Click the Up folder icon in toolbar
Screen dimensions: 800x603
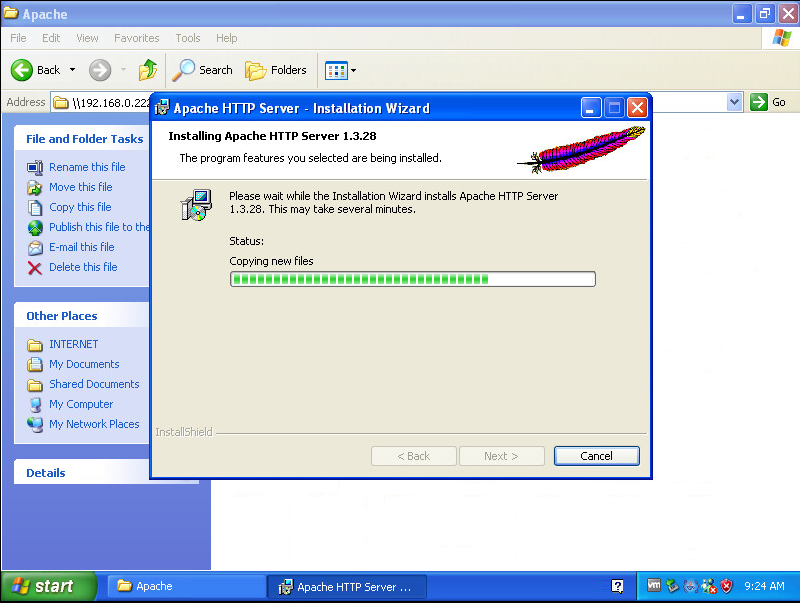pyautogui.click(x=148, y=70)
